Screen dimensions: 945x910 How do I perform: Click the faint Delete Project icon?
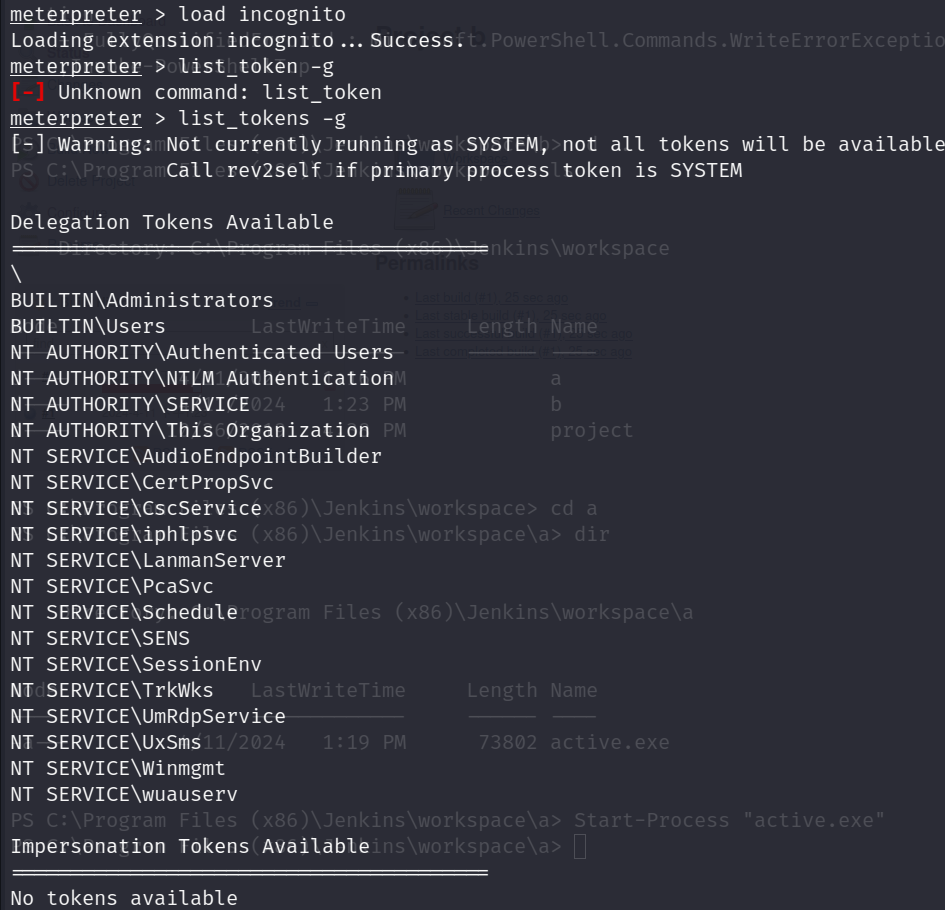click(28, 181)
